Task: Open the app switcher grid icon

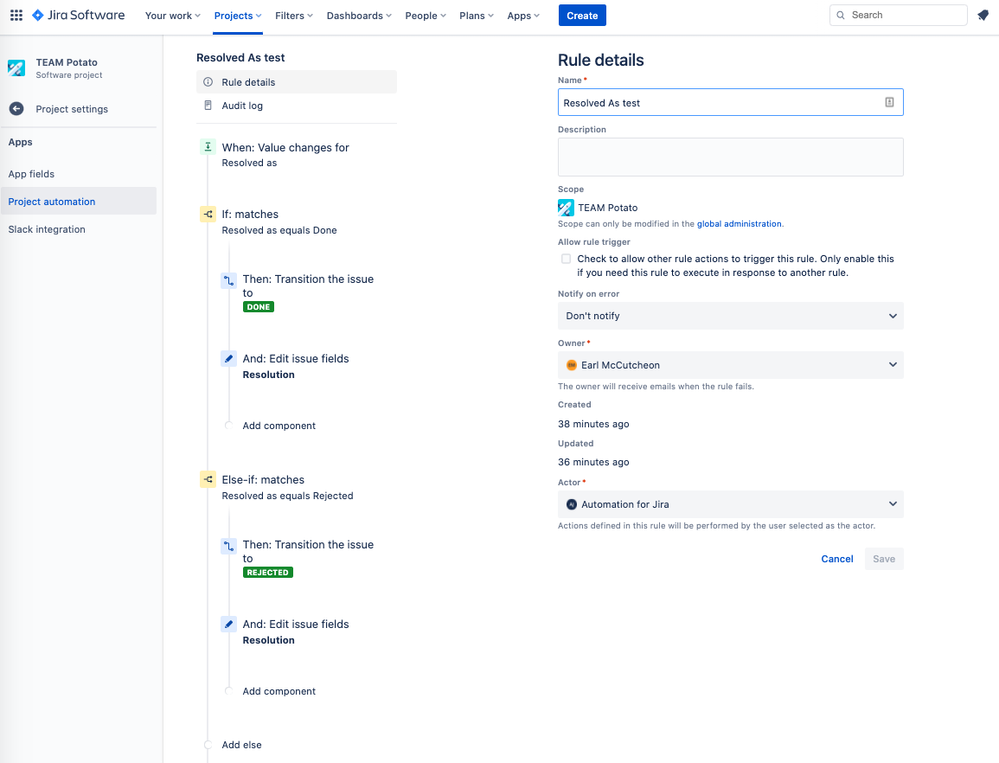Action: (x=17, y=15)
